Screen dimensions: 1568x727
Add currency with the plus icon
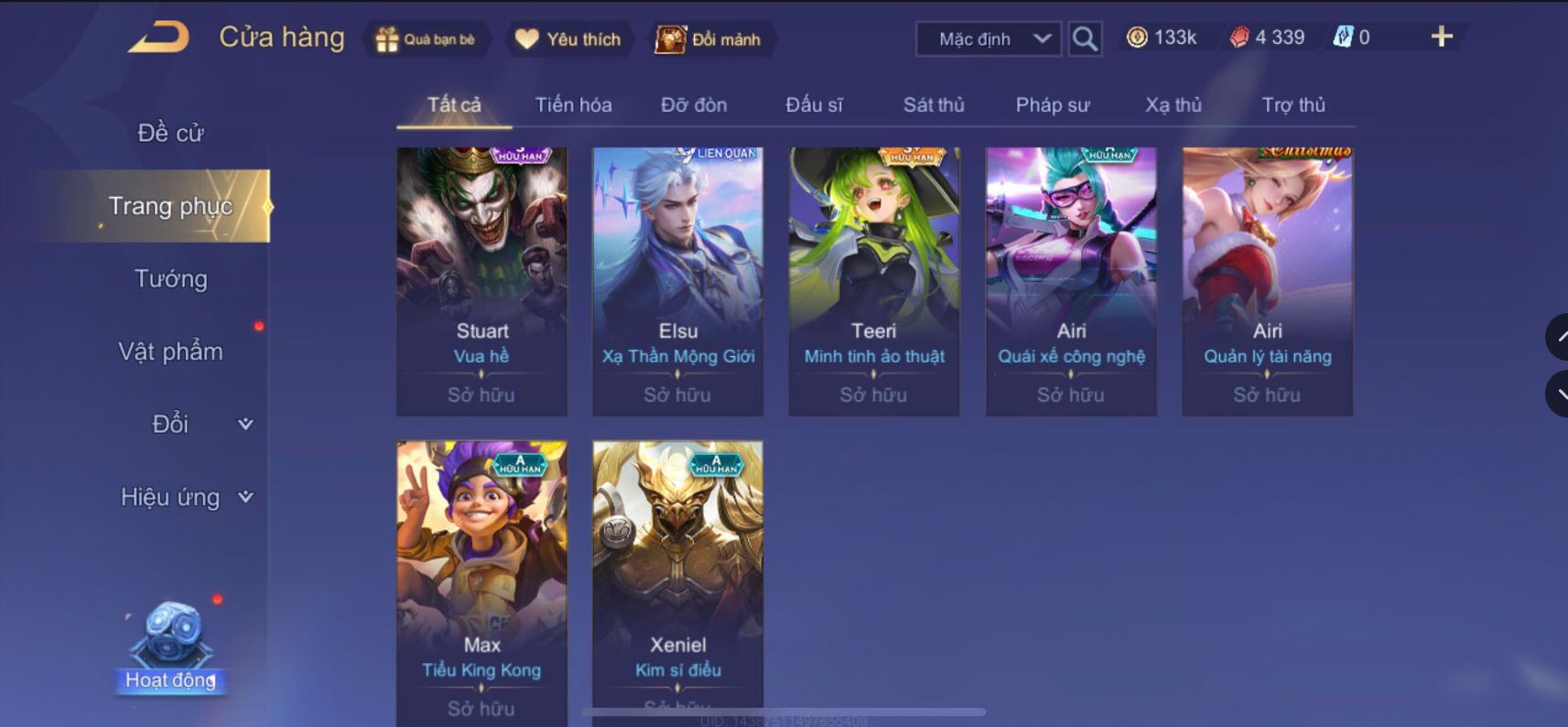click(1442, 37)
